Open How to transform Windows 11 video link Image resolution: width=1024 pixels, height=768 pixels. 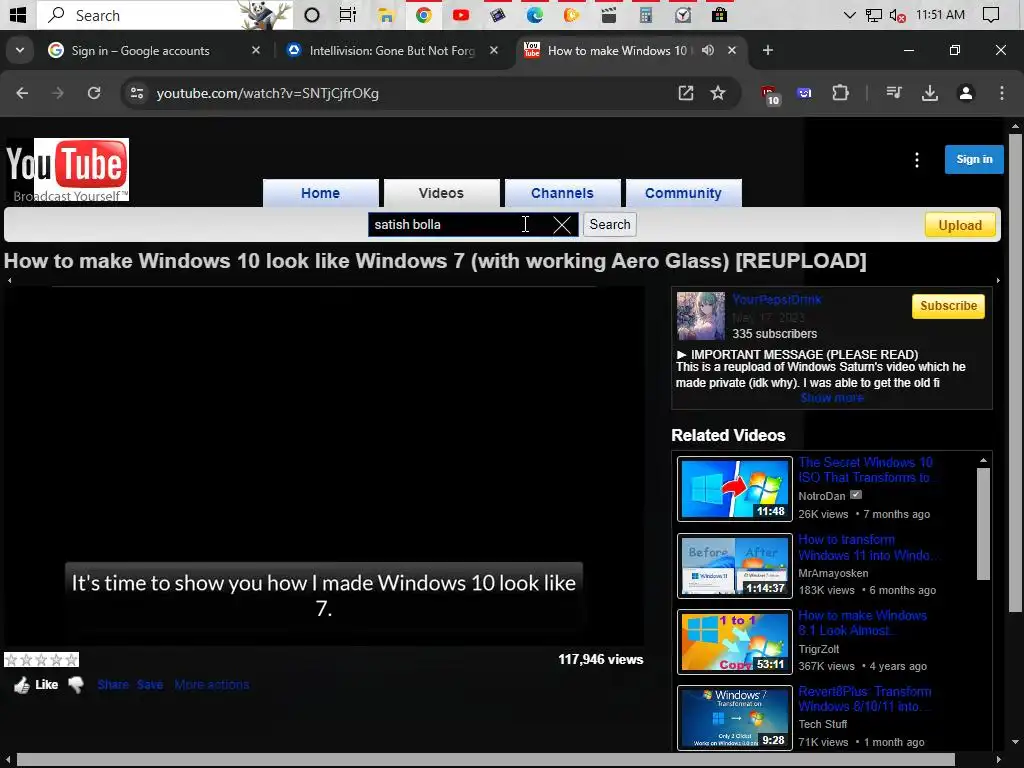(x=867, y=547)
